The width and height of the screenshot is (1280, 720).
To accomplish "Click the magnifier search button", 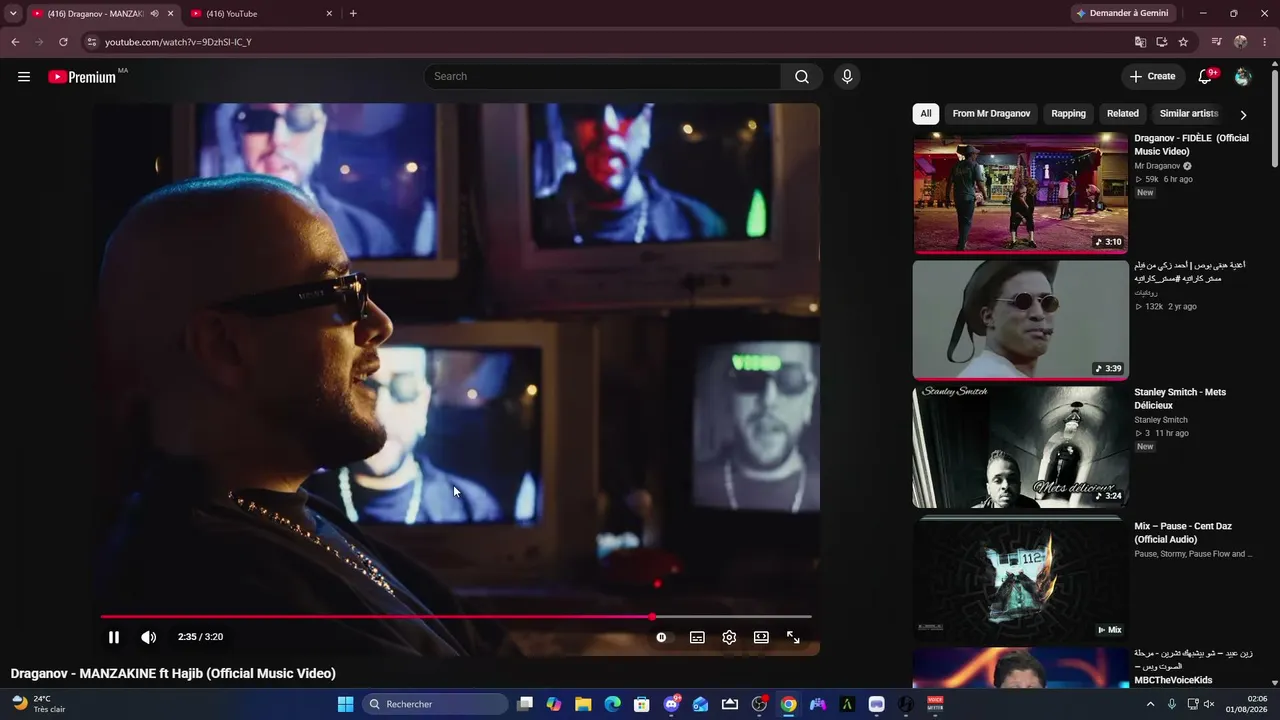I will pos(802,76).
